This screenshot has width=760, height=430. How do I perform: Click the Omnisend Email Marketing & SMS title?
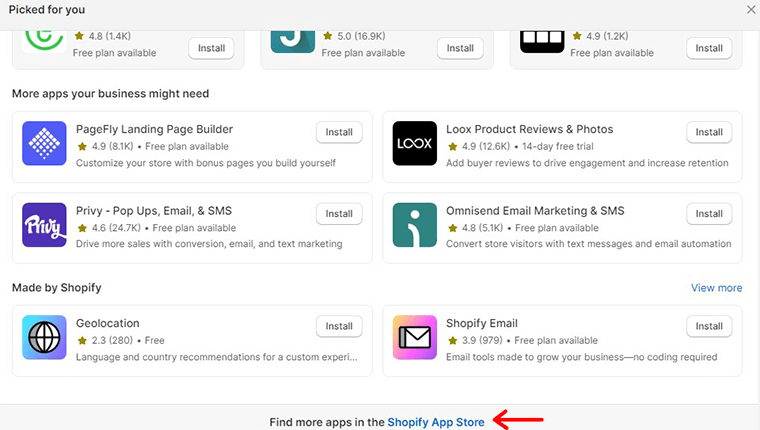(535, 211)
